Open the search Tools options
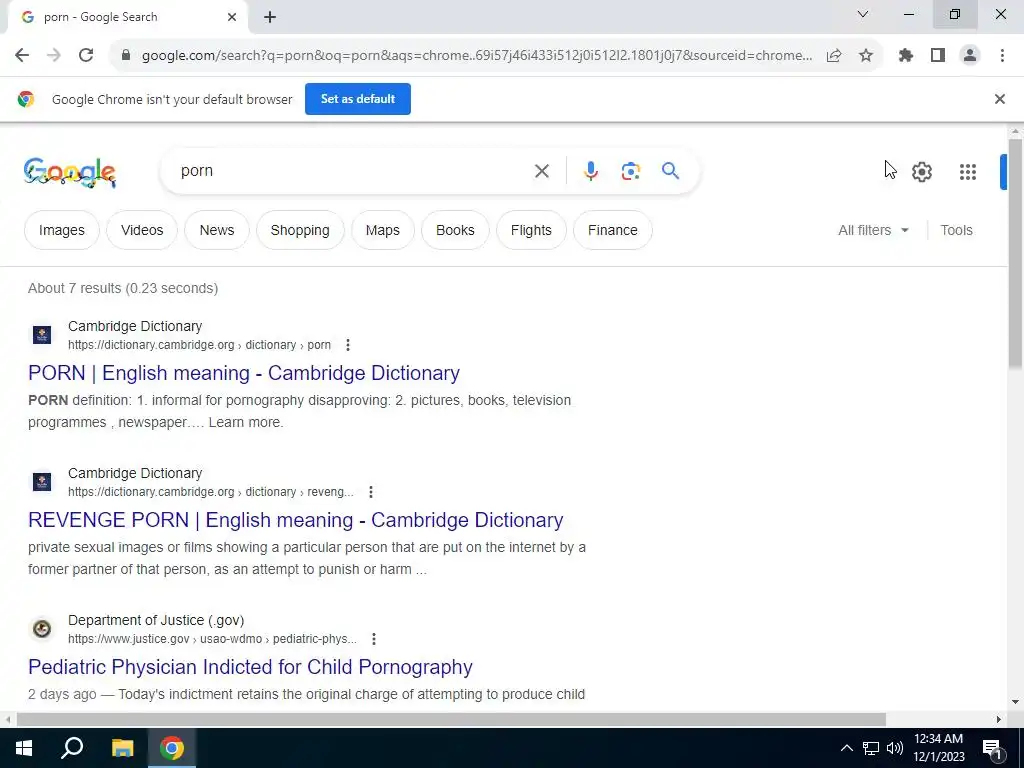Viewport: 1024px width, 768px height. pos(956,230)
